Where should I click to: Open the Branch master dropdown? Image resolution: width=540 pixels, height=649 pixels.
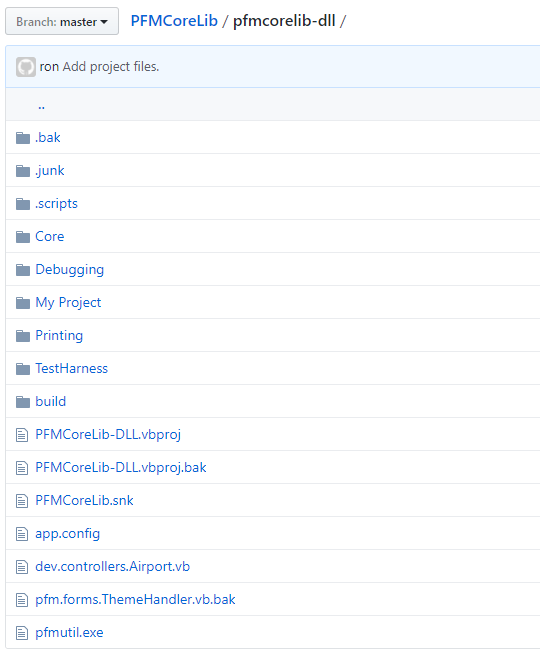click(x=62, y=22)
